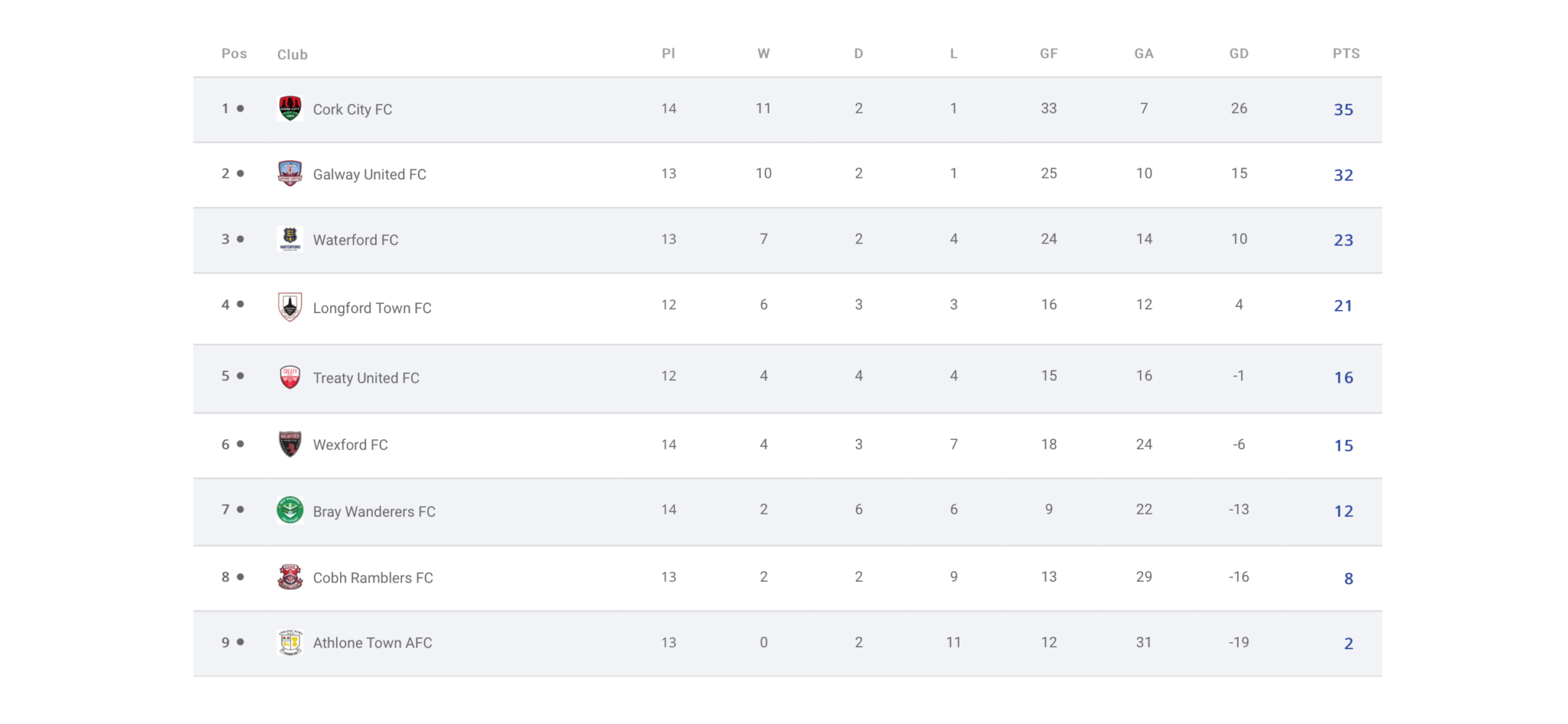Click the Cork City FC crest

(x=290, y=109)
